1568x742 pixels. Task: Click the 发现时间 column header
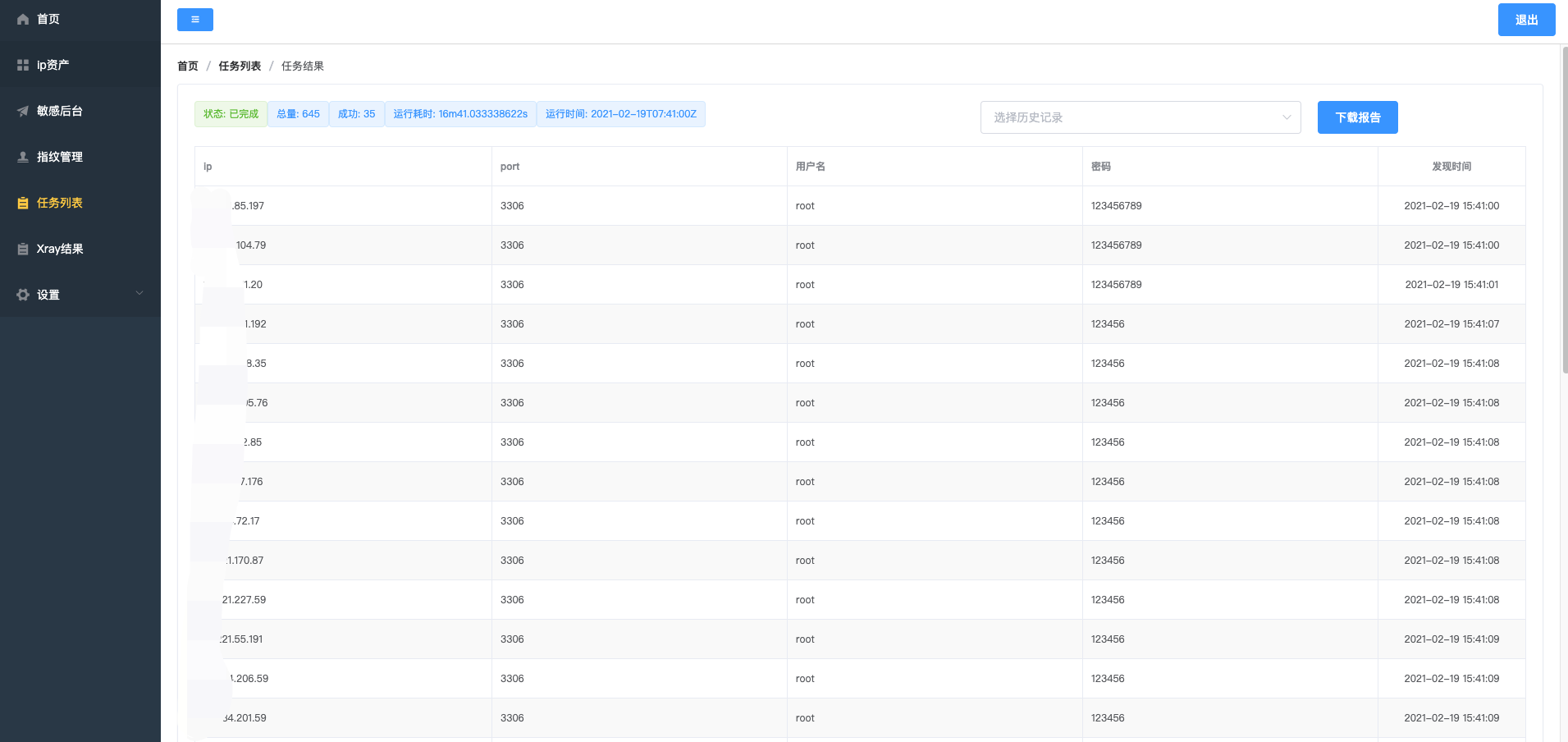click(1451, 167)
